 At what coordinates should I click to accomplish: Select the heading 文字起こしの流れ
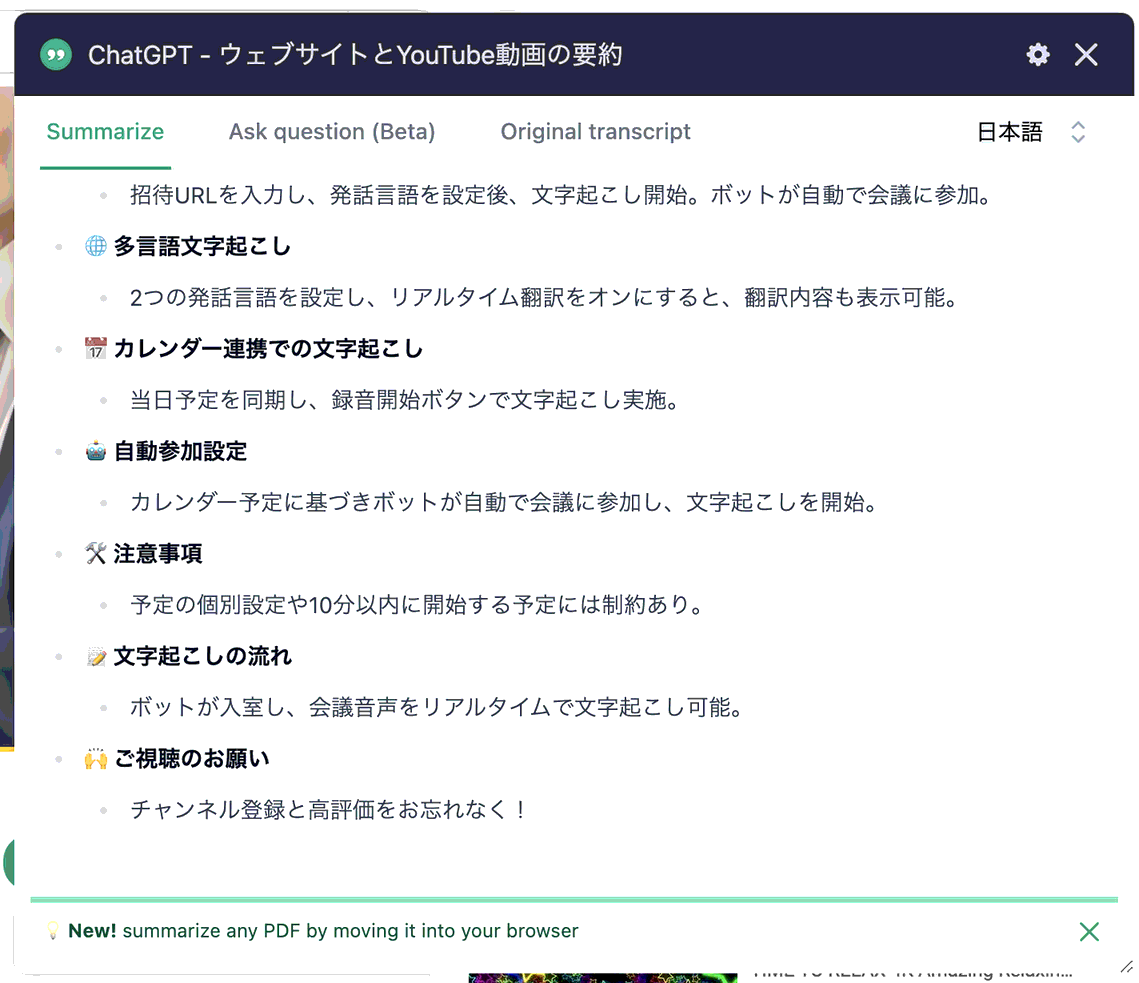203,656
